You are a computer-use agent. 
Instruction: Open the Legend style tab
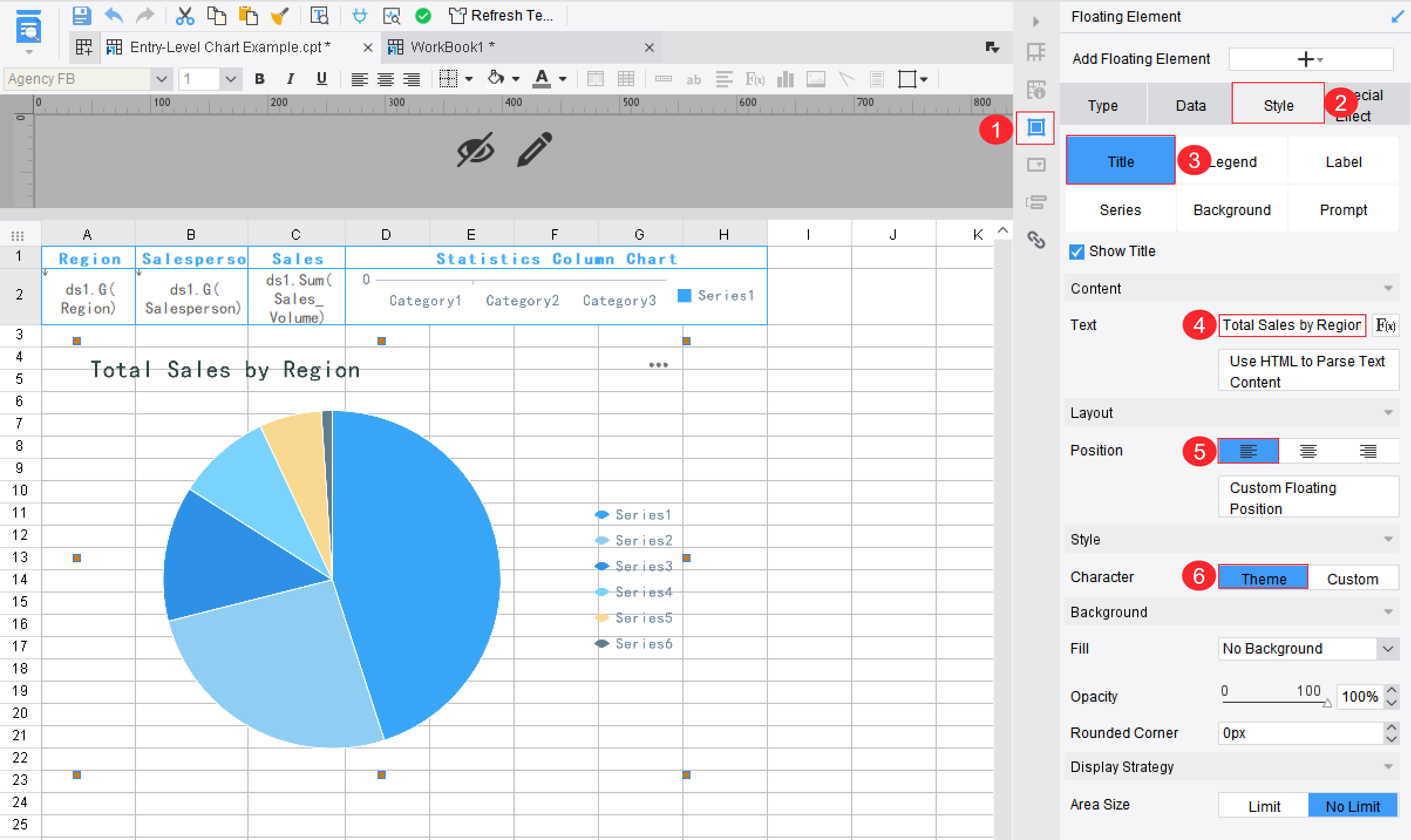1232,162
